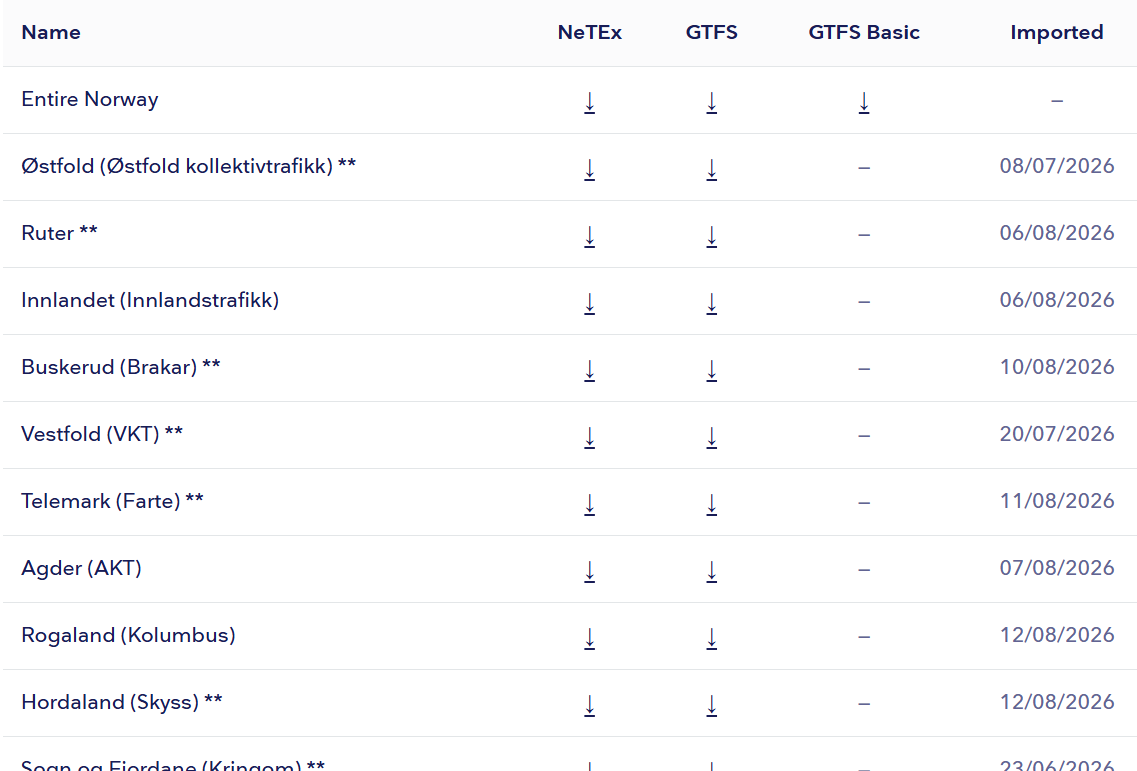
Task: Click the Imported column header
Action: [1057, 33]
